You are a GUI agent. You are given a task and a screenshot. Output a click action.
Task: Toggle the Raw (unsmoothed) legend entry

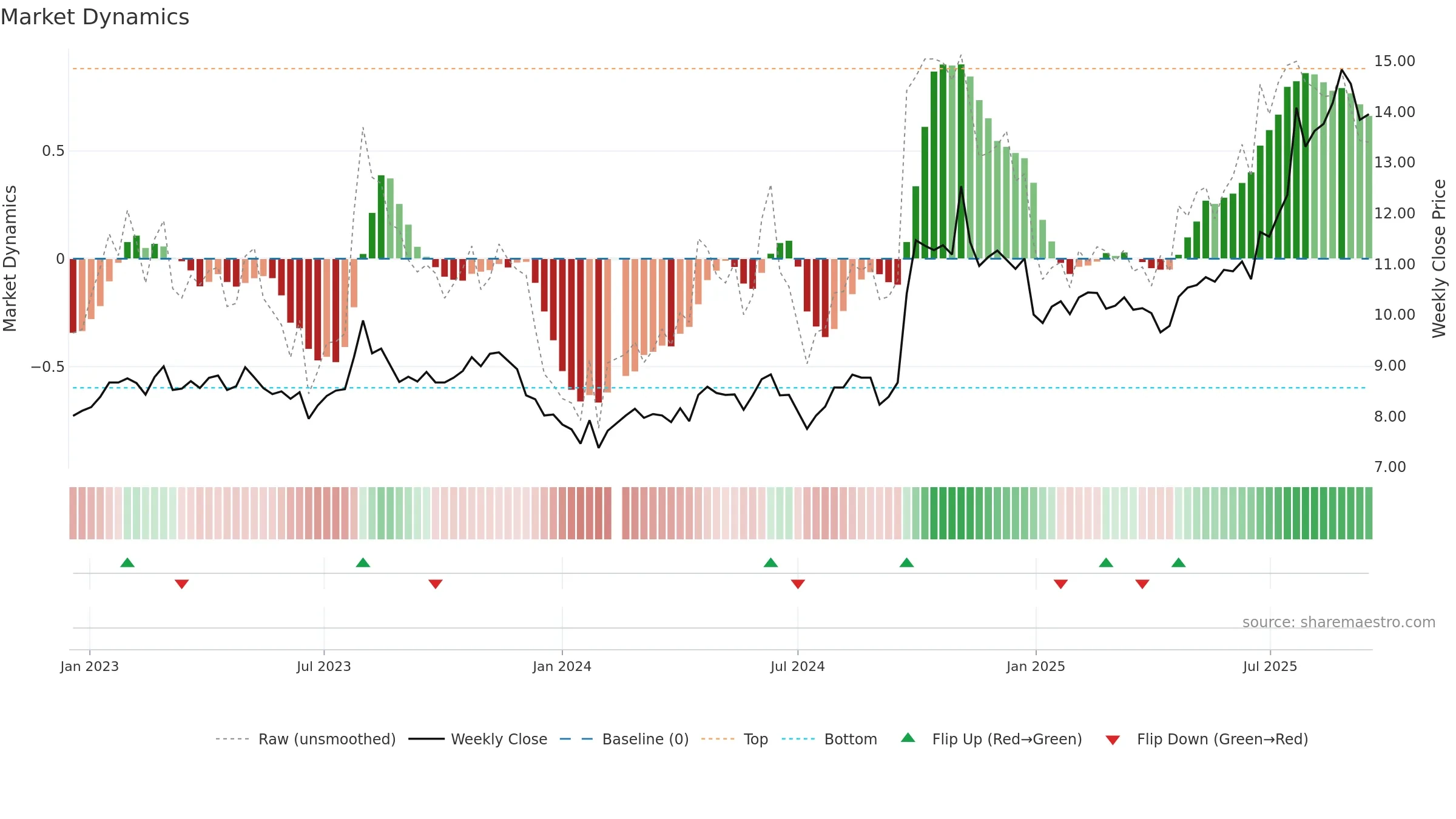[x=305, y=739]
